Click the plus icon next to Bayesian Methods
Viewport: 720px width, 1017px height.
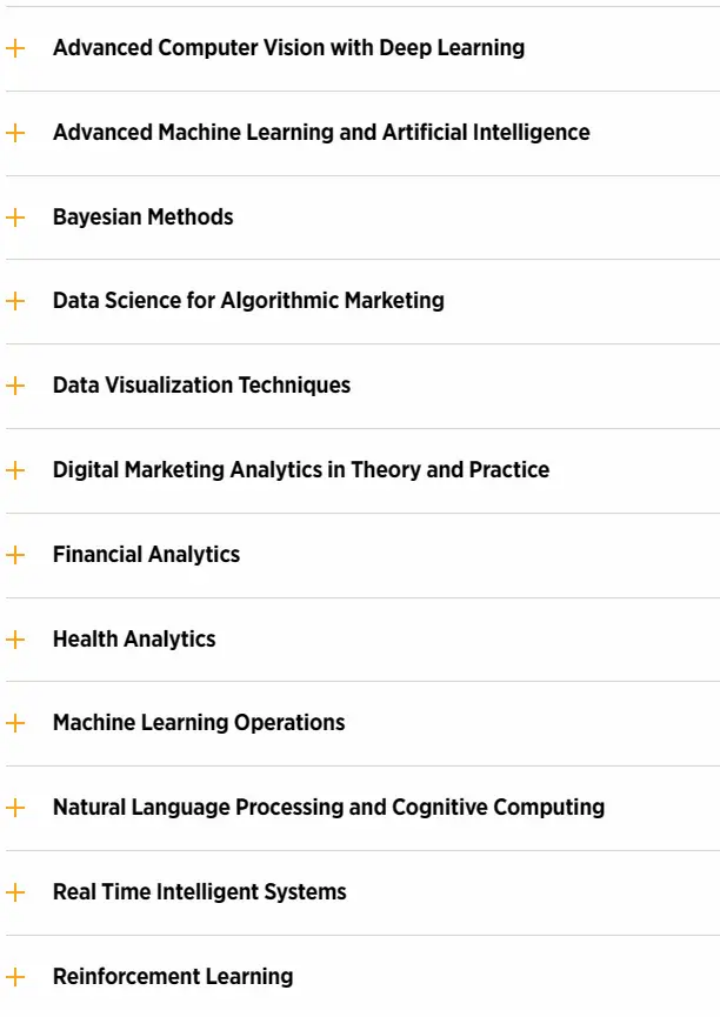click(15, 217)
